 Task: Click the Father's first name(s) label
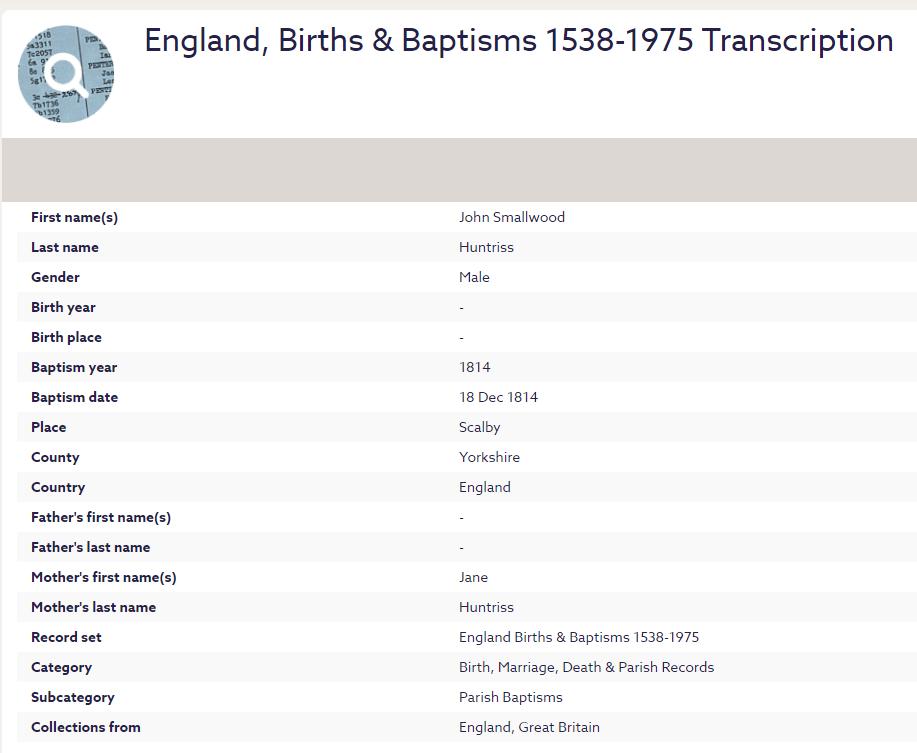point(101,517)
